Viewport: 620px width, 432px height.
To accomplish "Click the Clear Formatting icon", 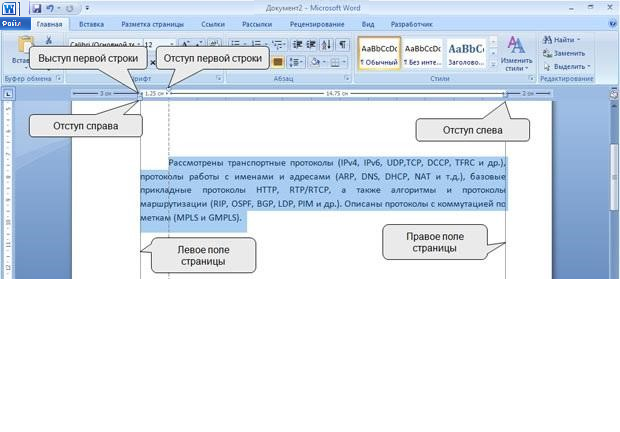I will tap(214, 45).
